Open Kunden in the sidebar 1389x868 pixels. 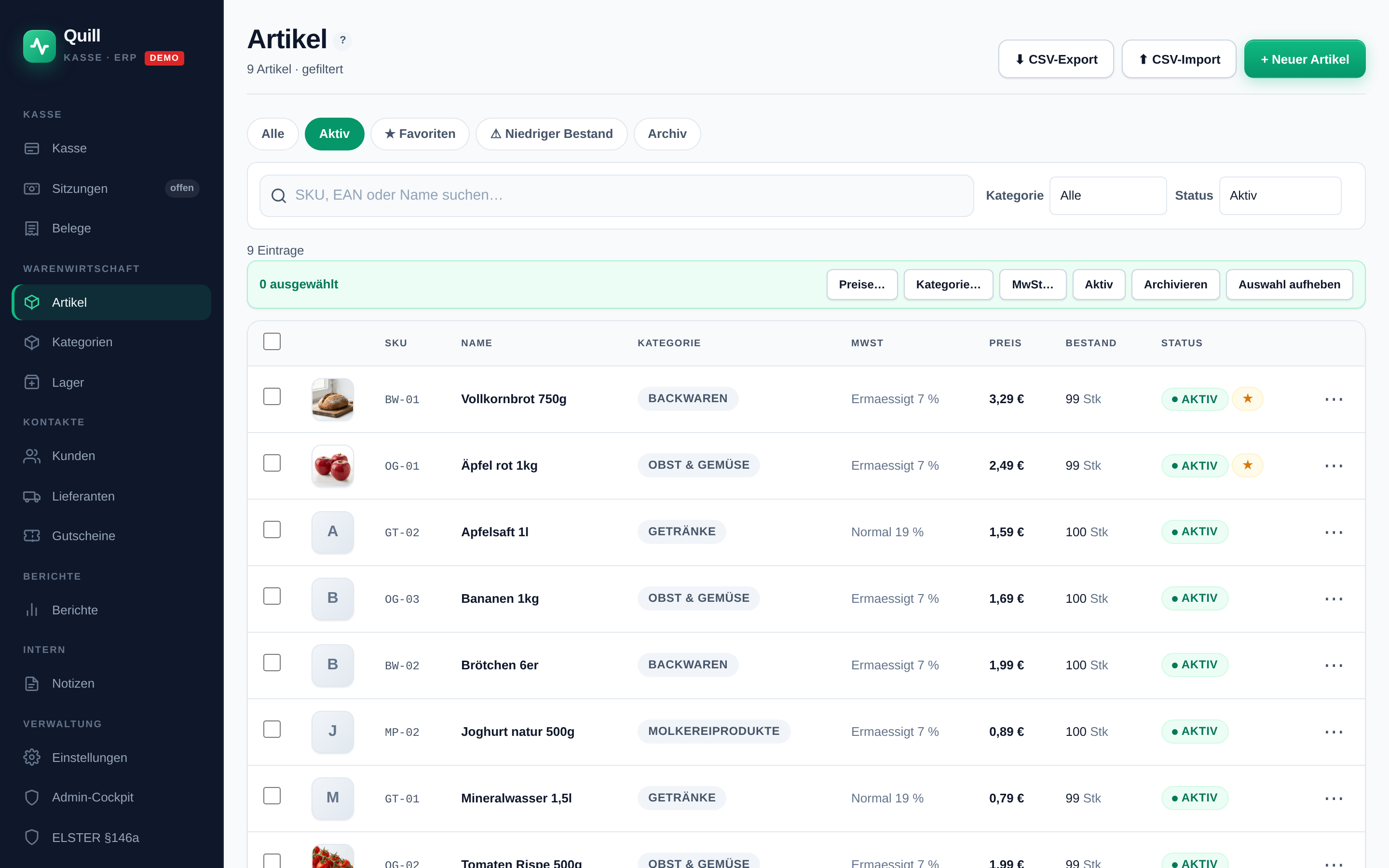[111, 456]
